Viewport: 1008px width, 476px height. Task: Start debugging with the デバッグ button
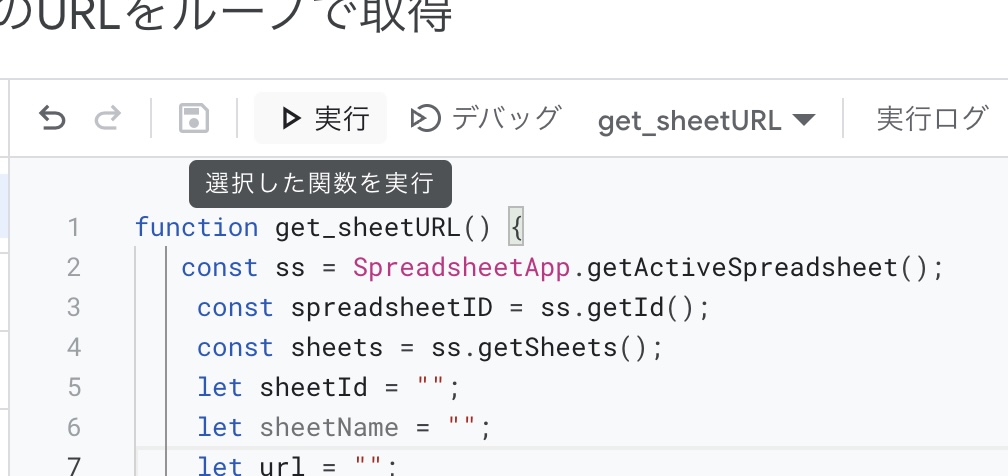click(485, 120)
